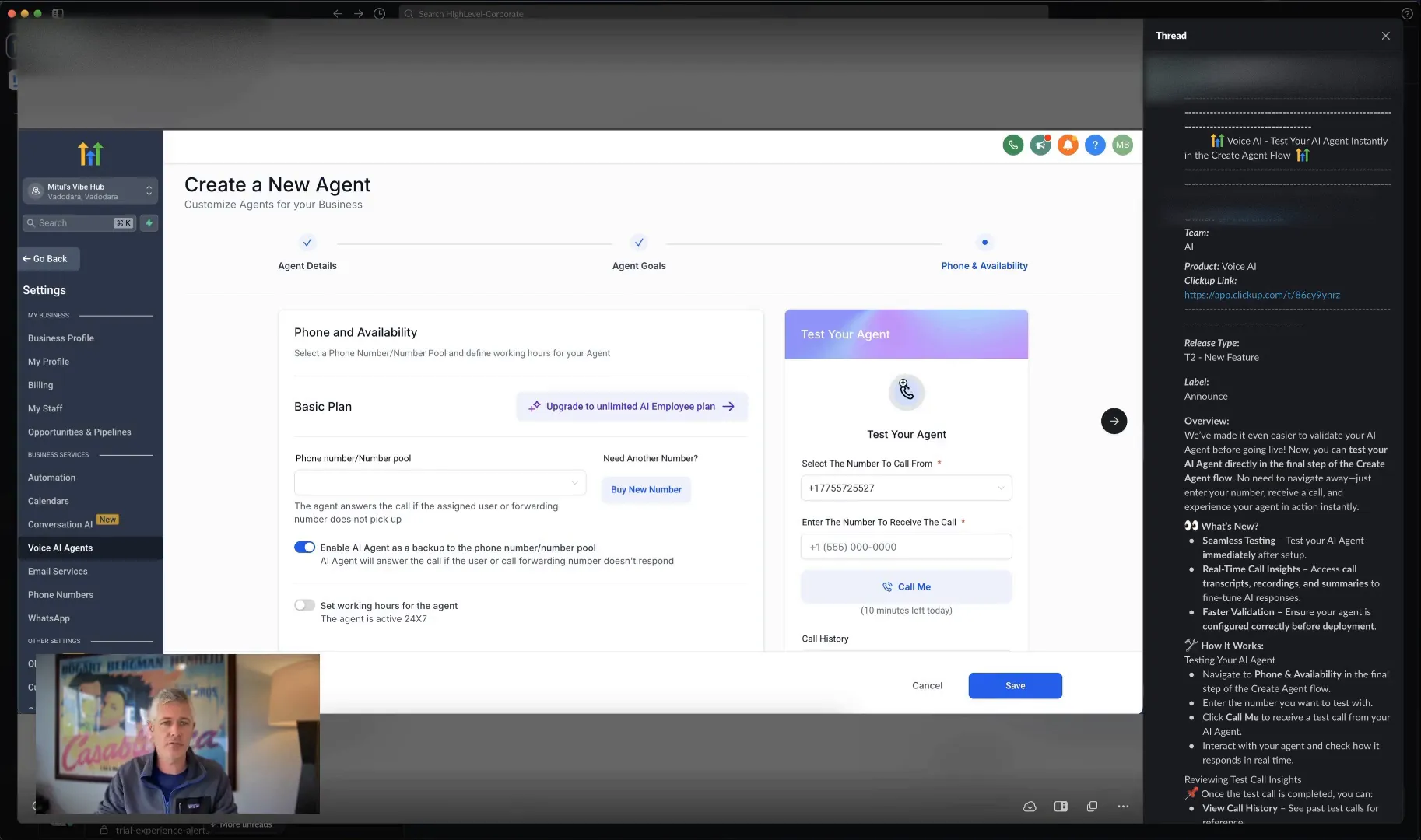Click the split-view icon below the image

coord(1061,807)
